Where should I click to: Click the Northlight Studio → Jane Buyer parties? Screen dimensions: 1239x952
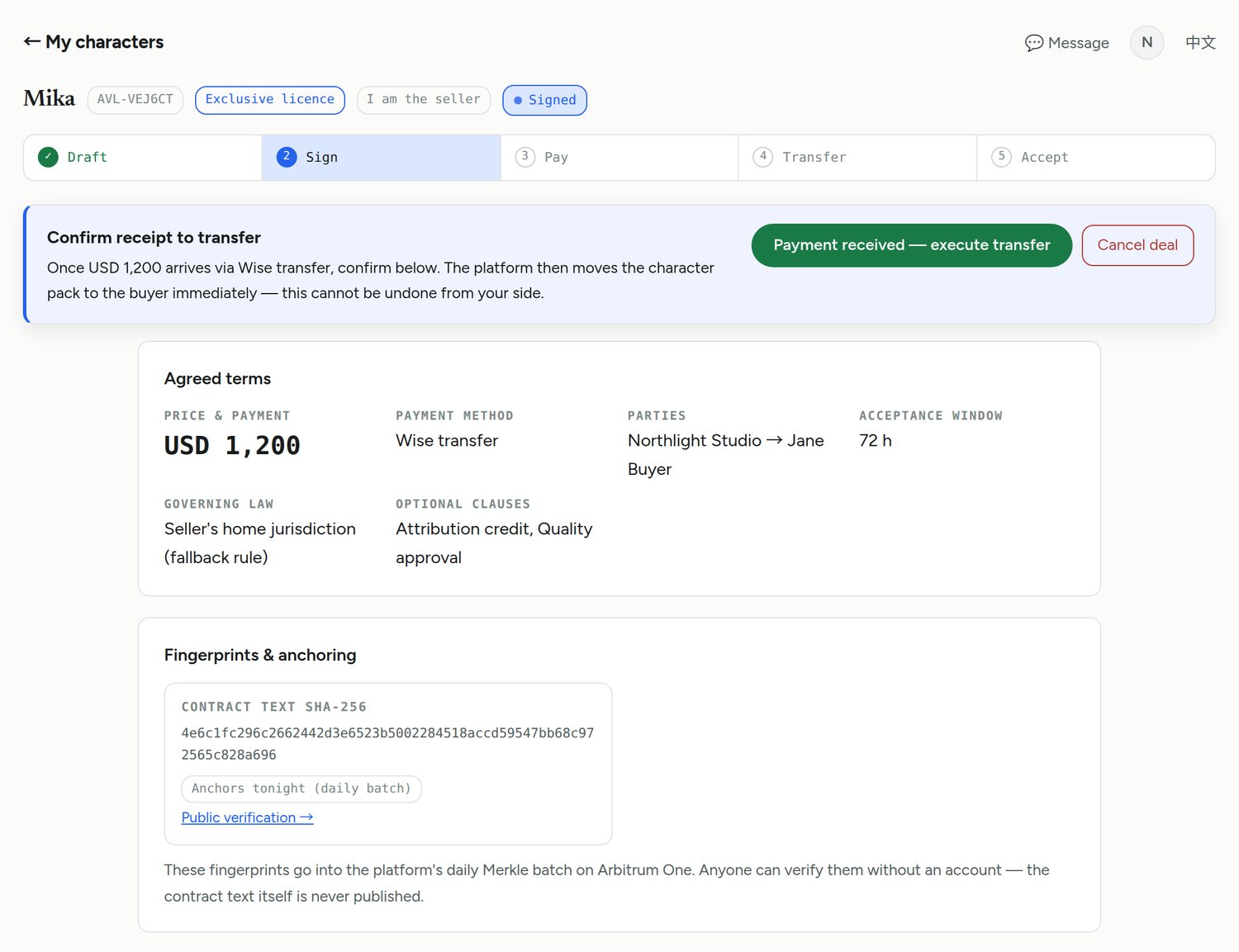[x=726, y=455]
